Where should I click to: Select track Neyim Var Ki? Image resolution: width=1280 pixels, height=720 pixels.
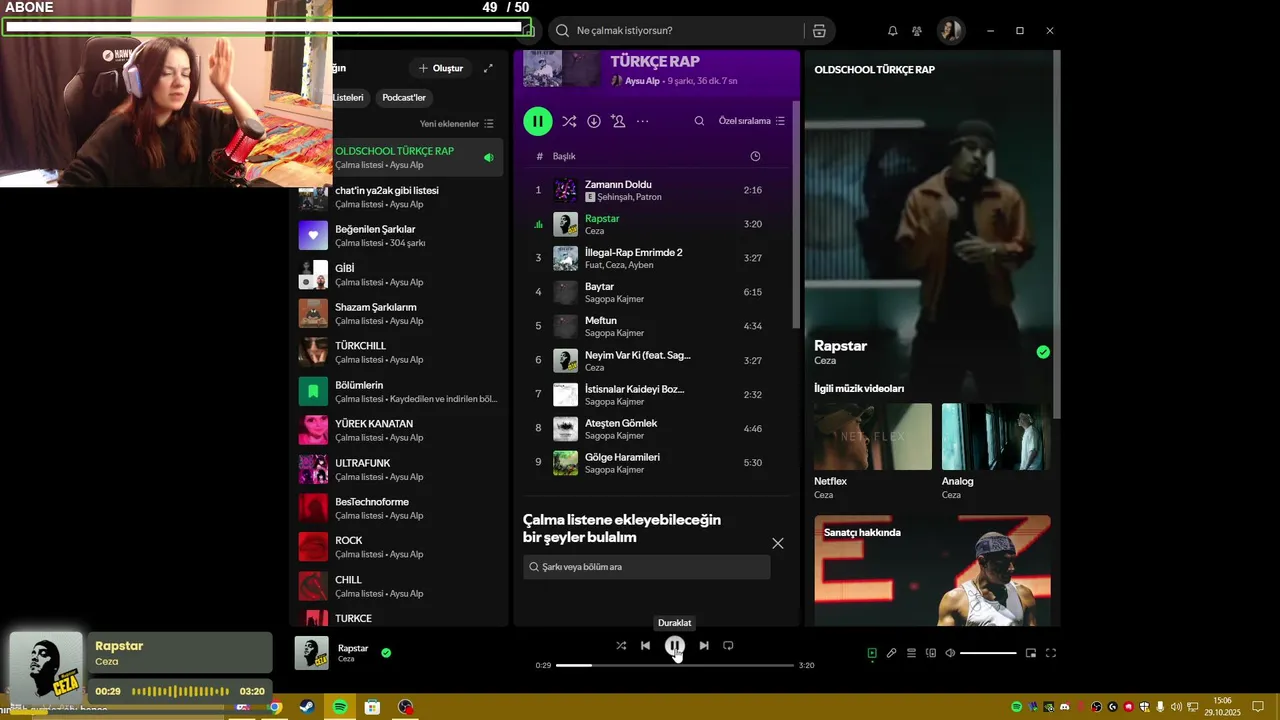pos(657,360)
